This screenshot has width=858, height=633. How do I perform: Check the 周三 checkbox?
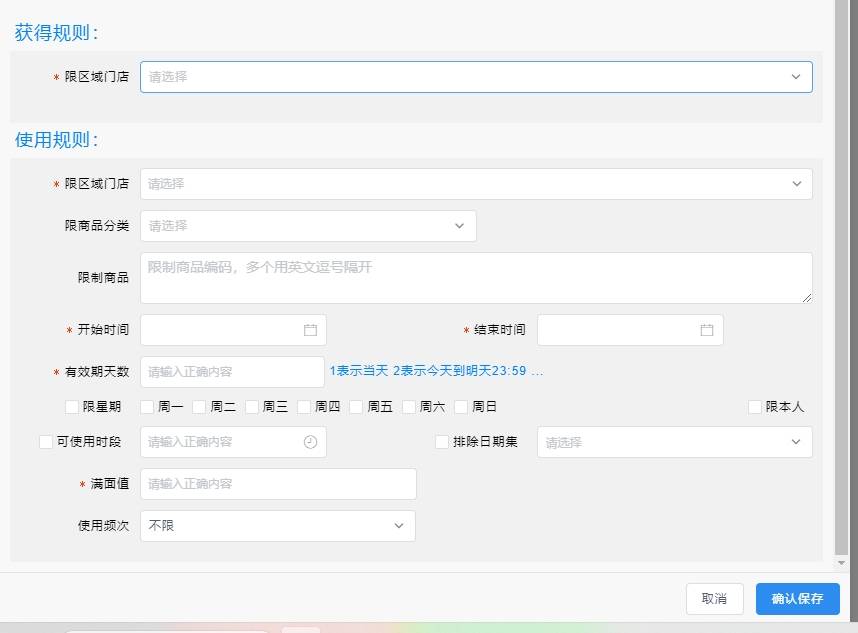coord(252,406)
